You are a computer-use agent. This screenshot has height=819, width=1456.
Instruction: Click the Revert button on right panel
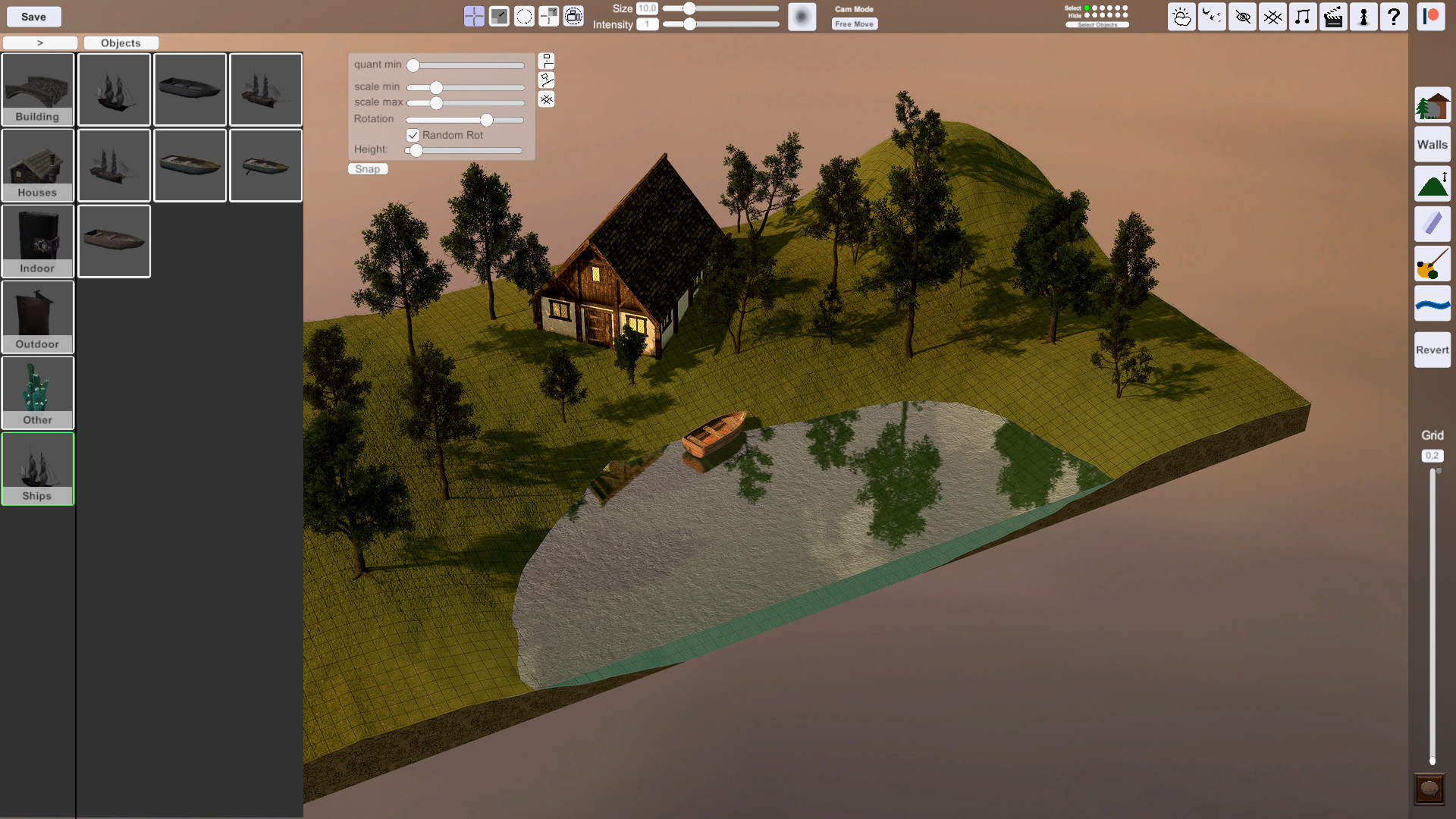(x=1432, y=350)
